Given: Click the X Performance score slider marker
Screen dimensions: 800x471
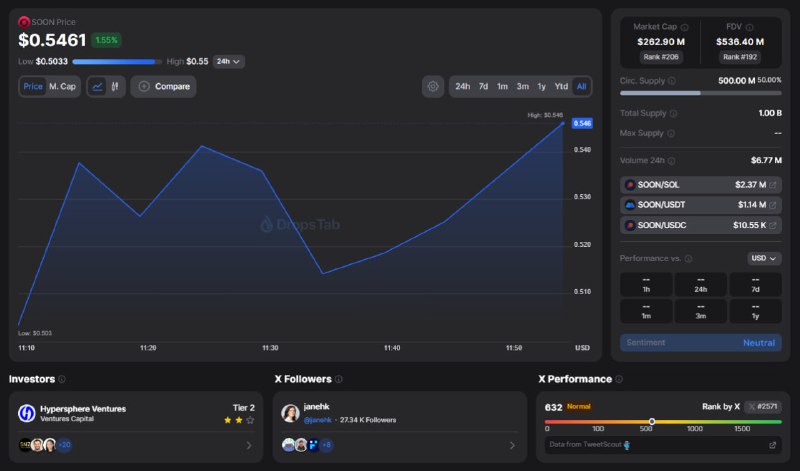Looking at the screenshot, I should point(652,422).
